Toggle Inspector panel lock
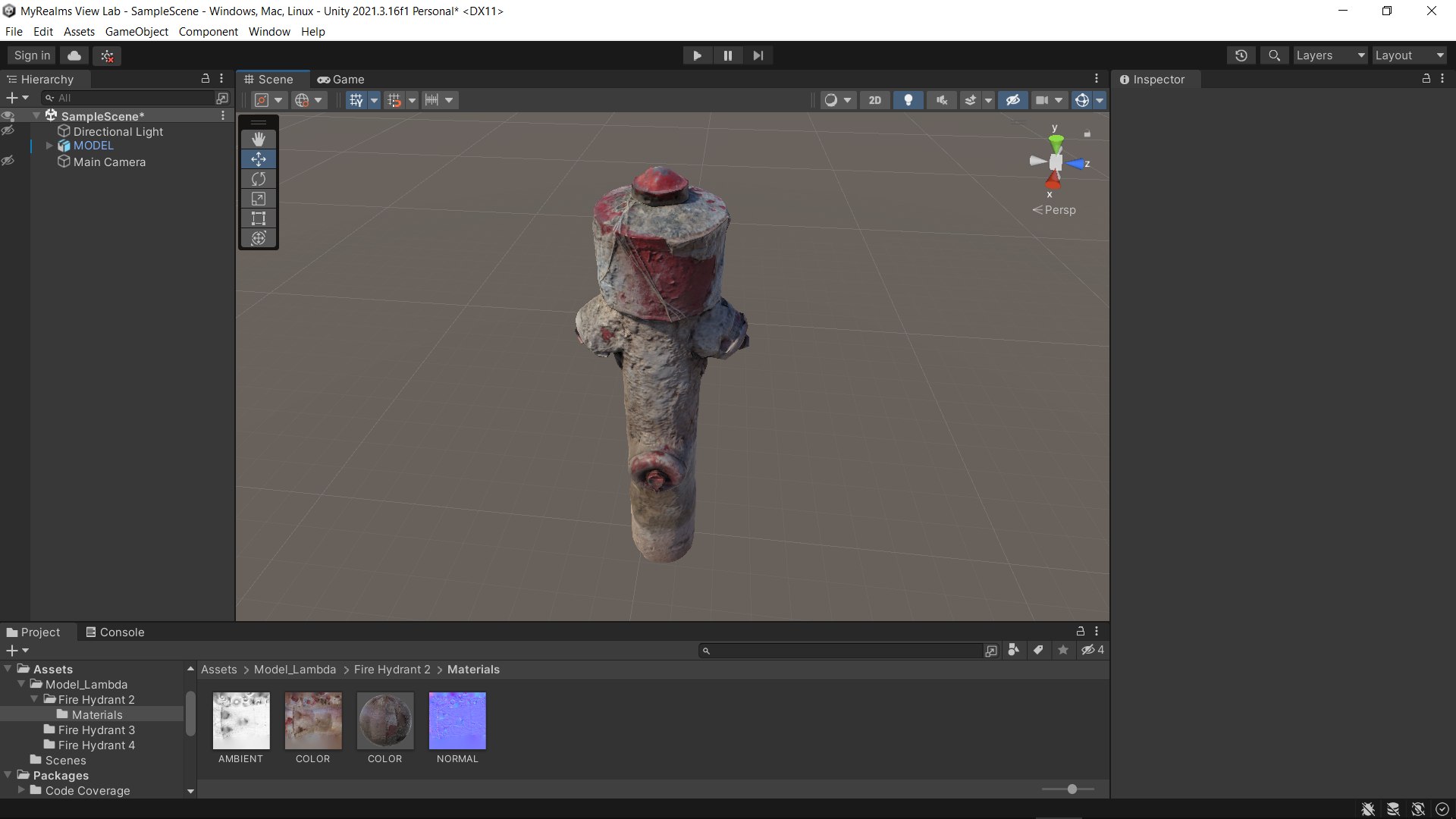The width and height of the screenshot is (1456, 819). point(1426,79)
